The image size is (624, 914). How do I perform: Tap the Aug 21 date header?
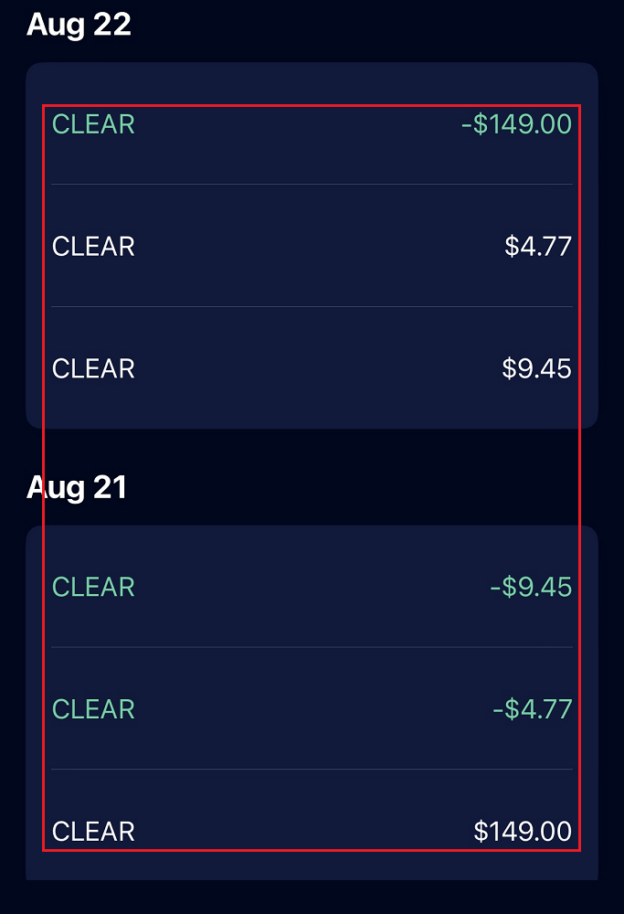(77, 488)
